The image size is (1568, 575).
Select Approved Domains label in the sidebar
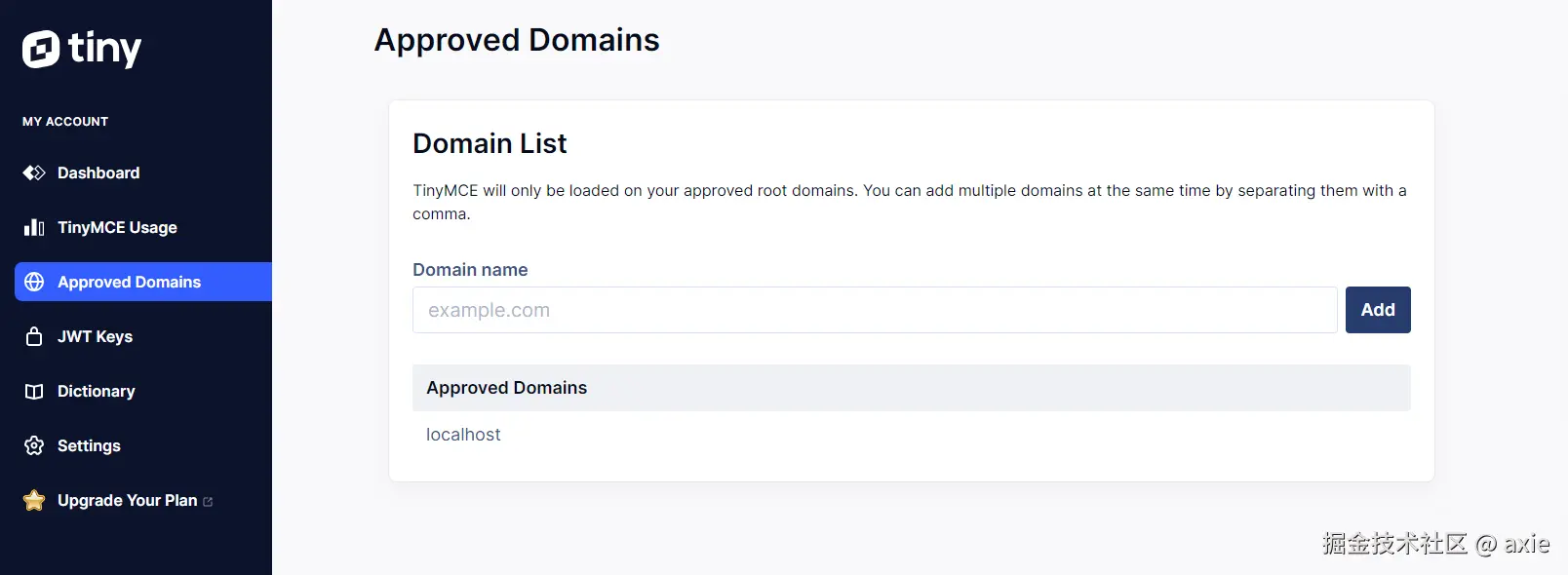coord(129,283)
